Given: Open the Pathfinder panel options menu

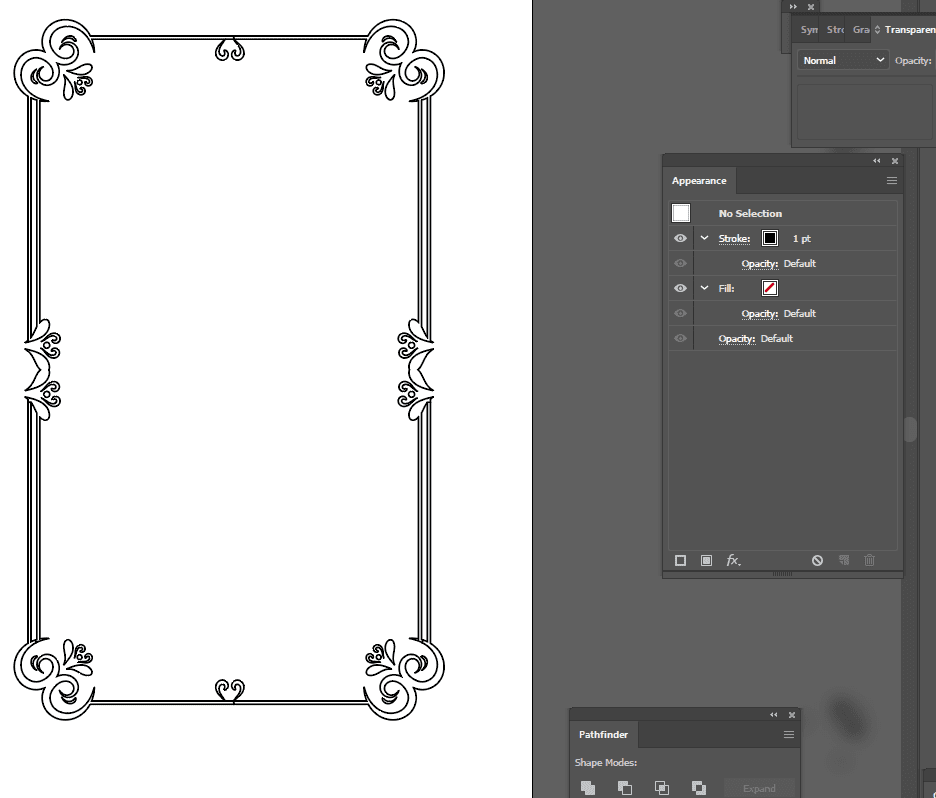Looking at the screenshot, I should tap(789, 735).
